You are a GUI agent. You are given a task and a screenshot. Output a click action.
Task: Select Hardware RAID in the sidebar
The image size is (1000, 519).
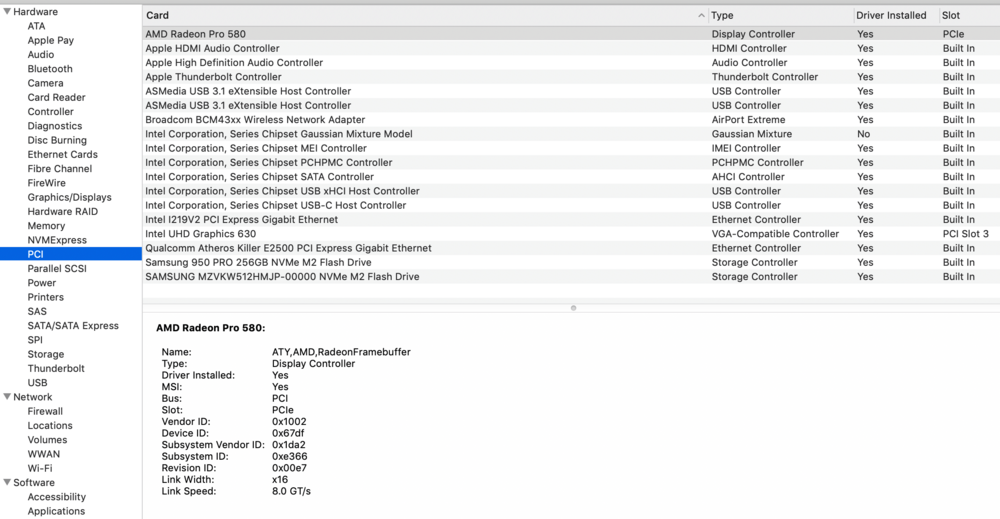pyautogui.click(x=62, y=212)
